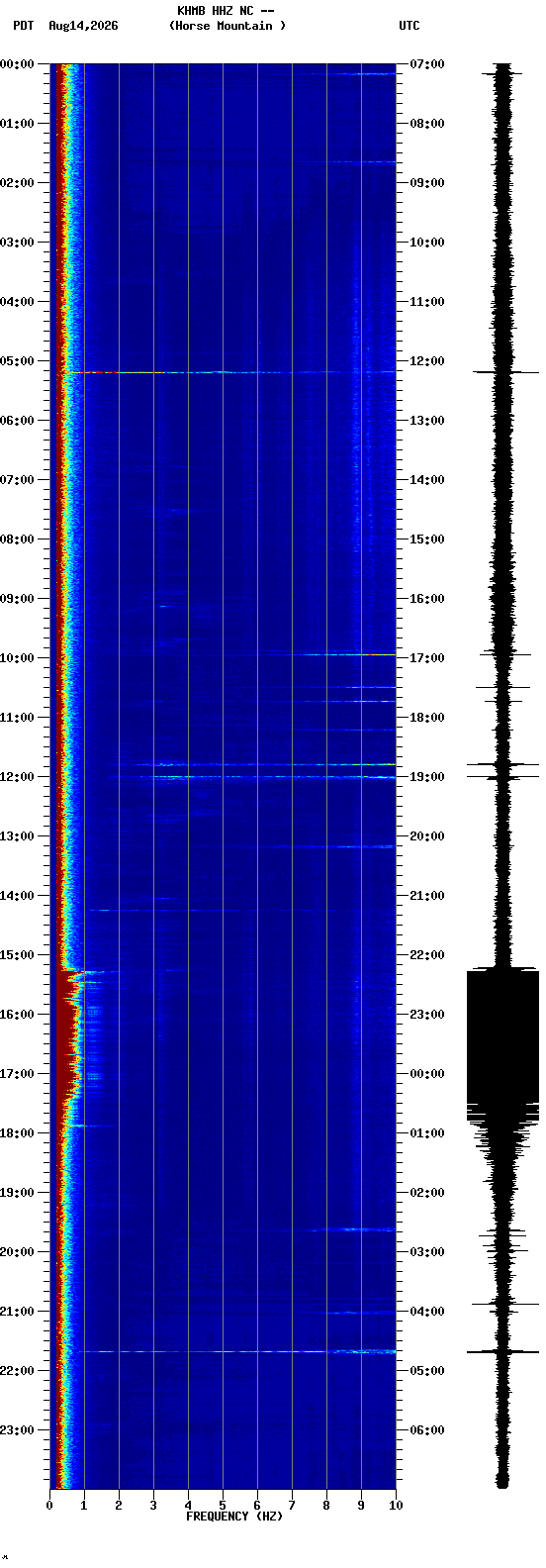Click the 10:00 PDT label on left axis
The height and width of the screenshot is (1568, 546).
pyautogui.click(x=18, y=658)
